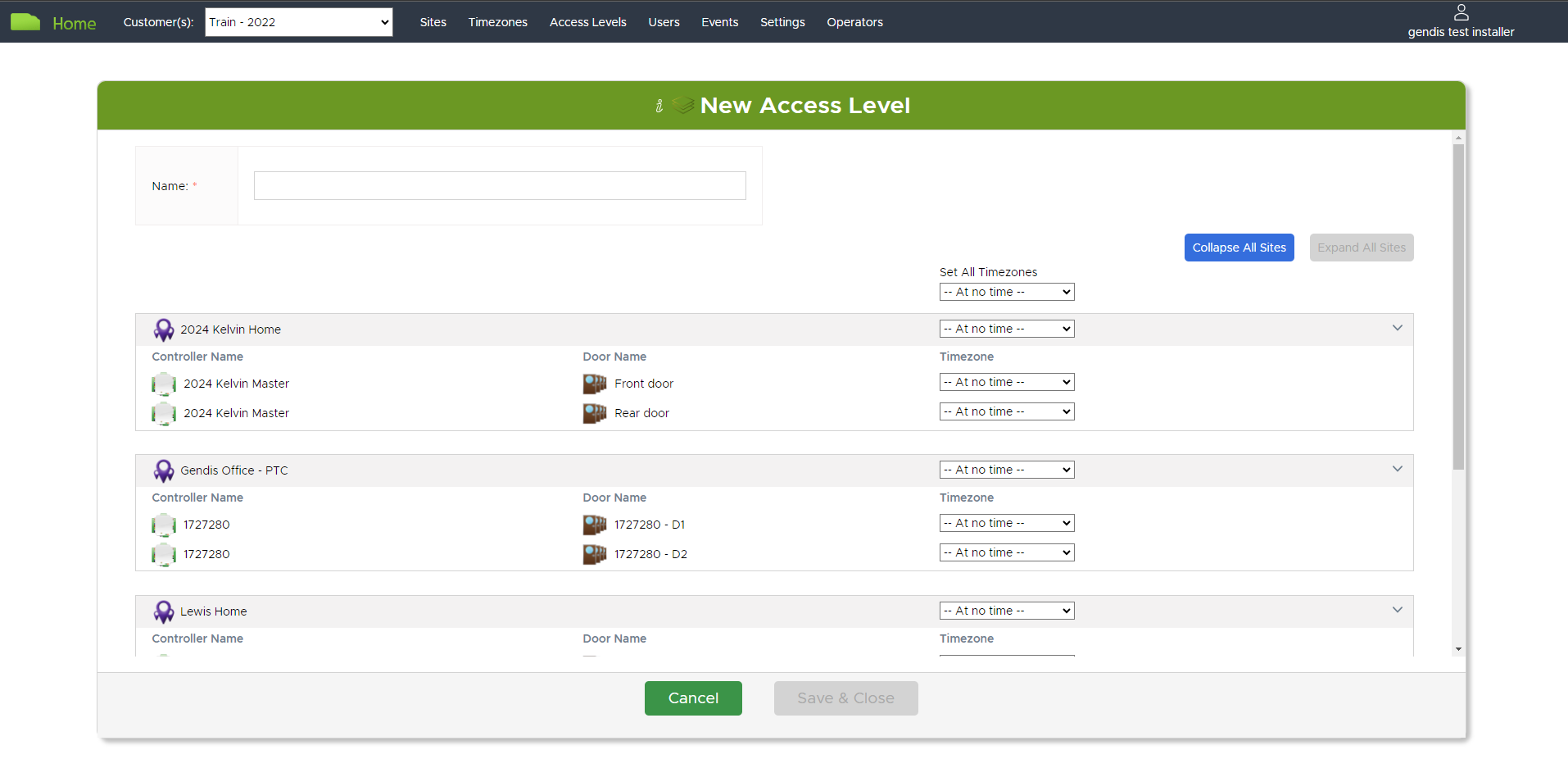Click the door icon next to Front door
The width and height of the screenshot is (1568, 768).
click(594, 383)
